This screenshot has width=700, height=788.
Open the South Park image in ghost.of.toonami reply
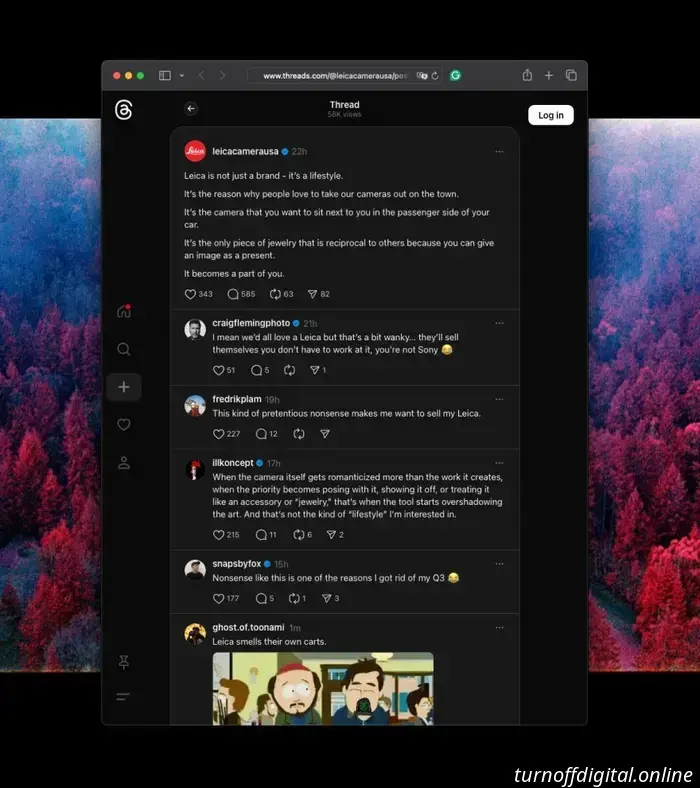click(x=323, y=688)
